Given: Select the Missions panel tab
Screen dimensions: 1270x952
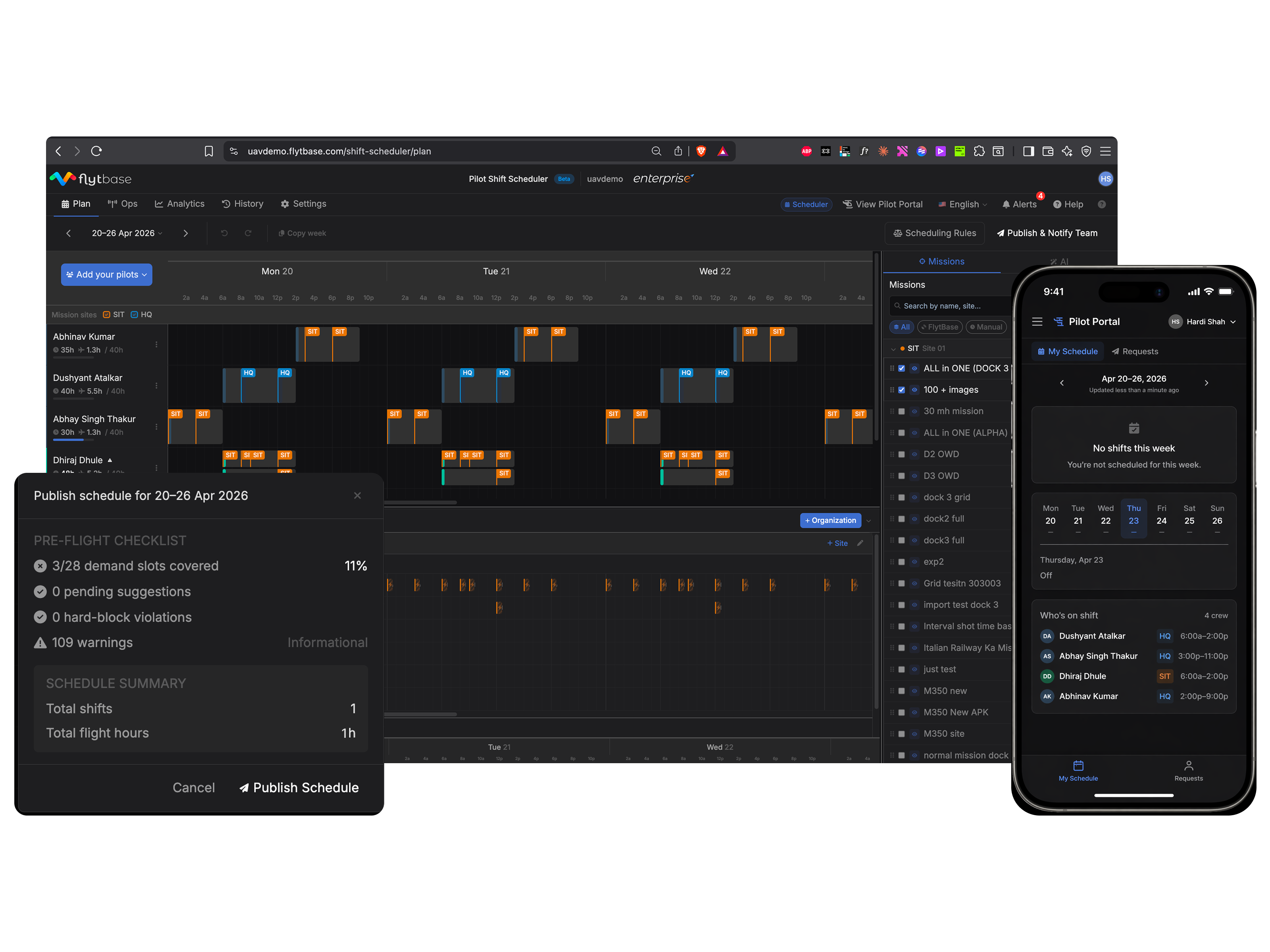Looking at the screenshot, I should click(x=942, y=261).
